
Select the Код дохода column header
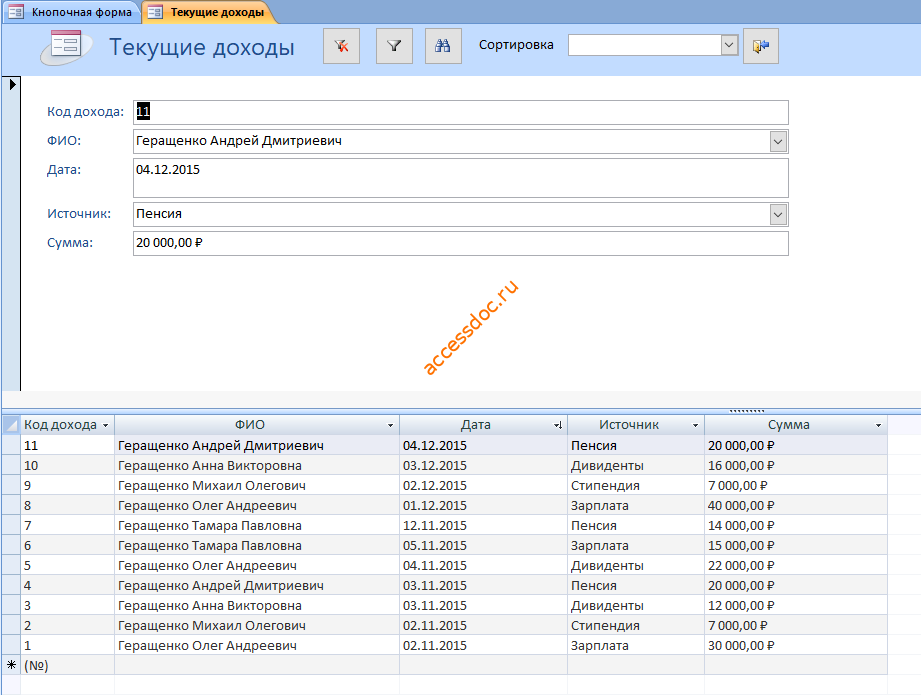click(68, 425)
